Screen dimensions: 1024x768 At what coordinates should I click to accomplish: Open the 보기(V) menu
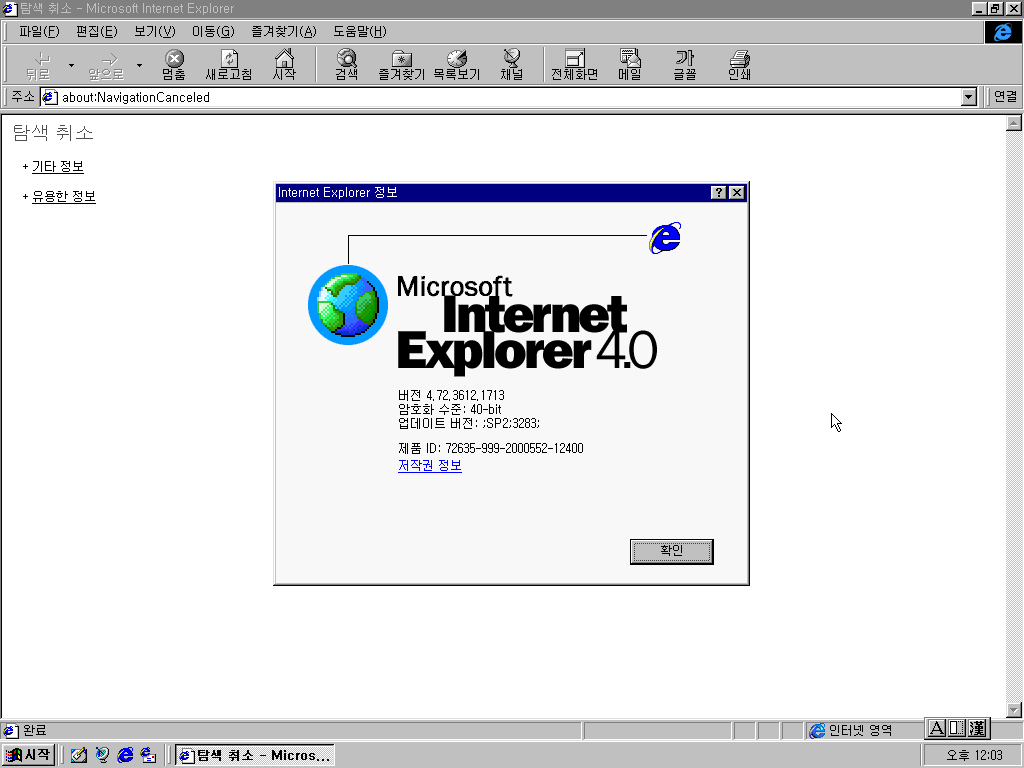(x=155, y=31)
